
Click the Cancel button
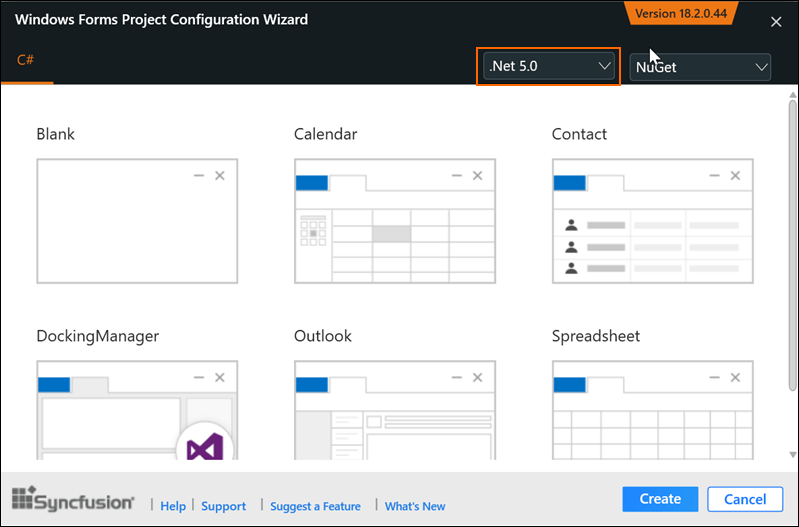tap(744, 499)
